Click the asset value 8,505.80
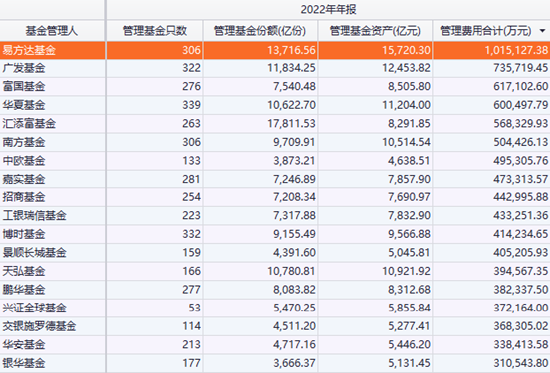This screenshot has width=550, height=373. click(x=409, y=86)
